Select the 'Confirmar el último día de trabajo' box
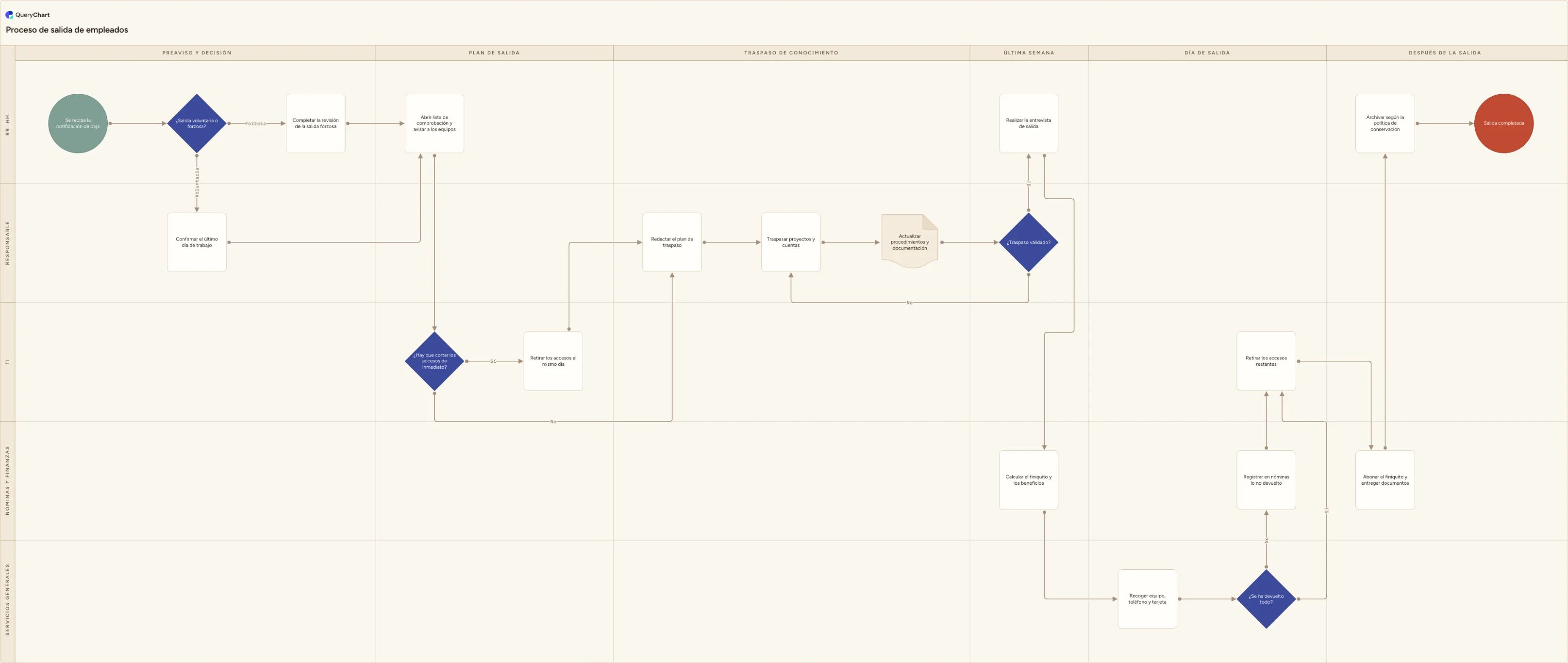 (197, 242)
